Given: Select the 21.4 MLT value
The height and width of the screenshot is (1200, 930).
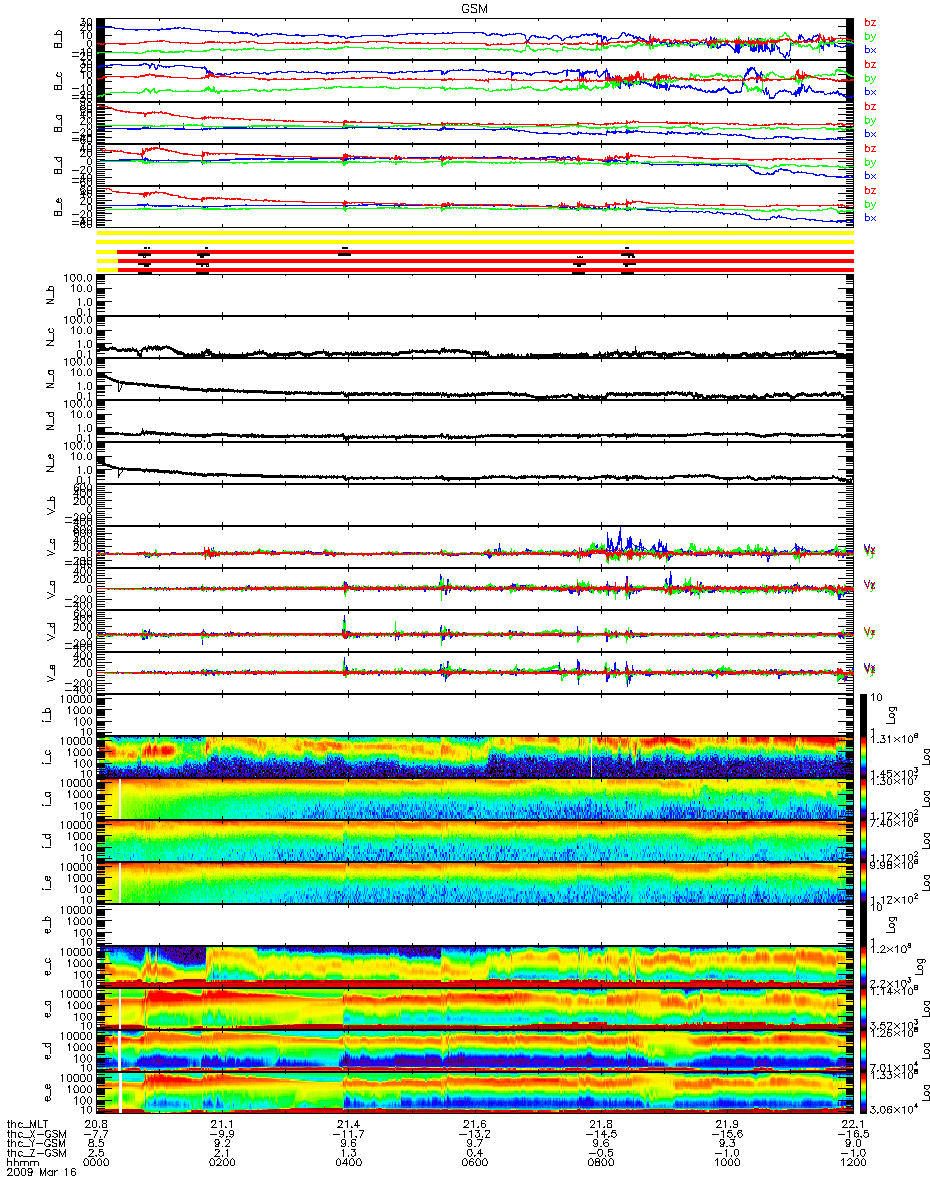Looking at the screenshot, I should (x=348, y=1125).
